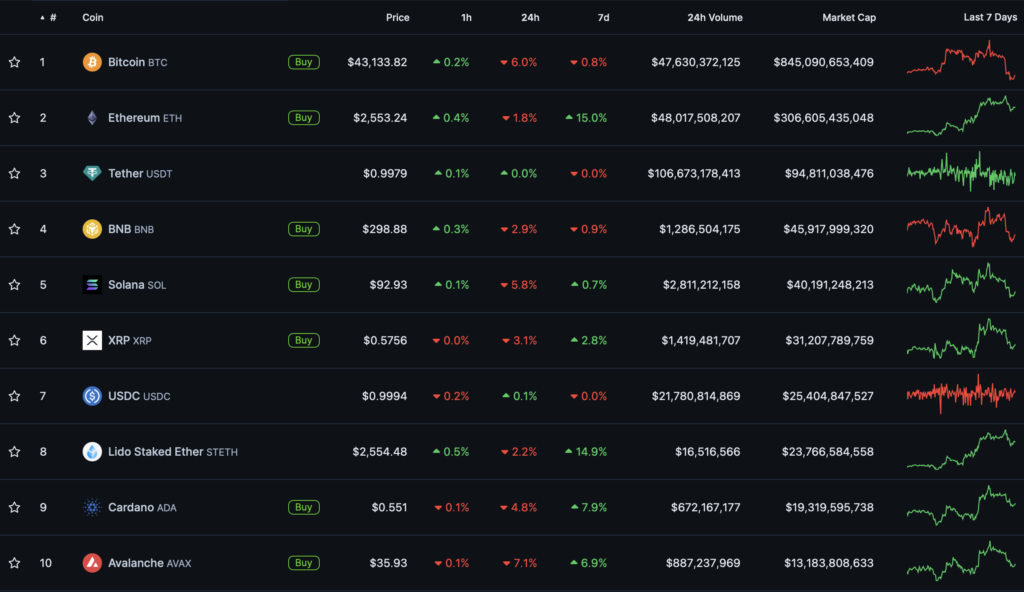This screenshot has height=592, width=1024.
Task: Sort the table by Market Cap header
Action: [847, 18]
